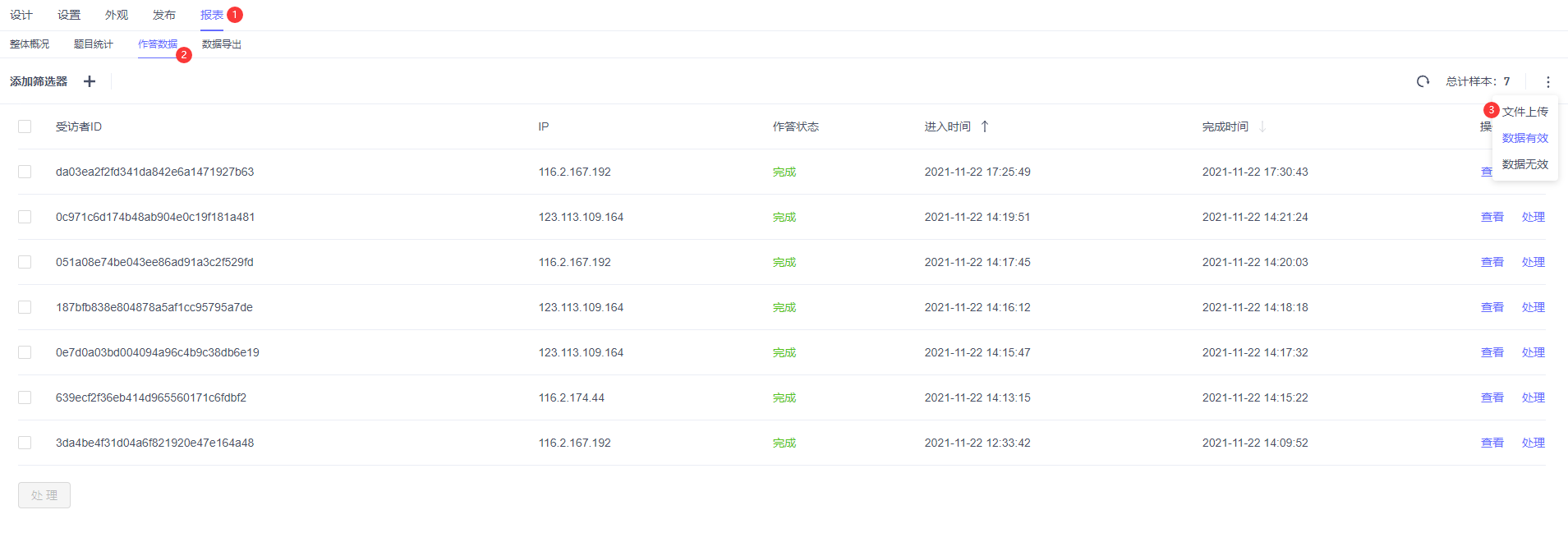This screenshot has height=542, width=1568.
Task: Select checkbox for respondent 3da4be4f31d04a6f821920e47e164a48
Action: (x=25, y=443)
